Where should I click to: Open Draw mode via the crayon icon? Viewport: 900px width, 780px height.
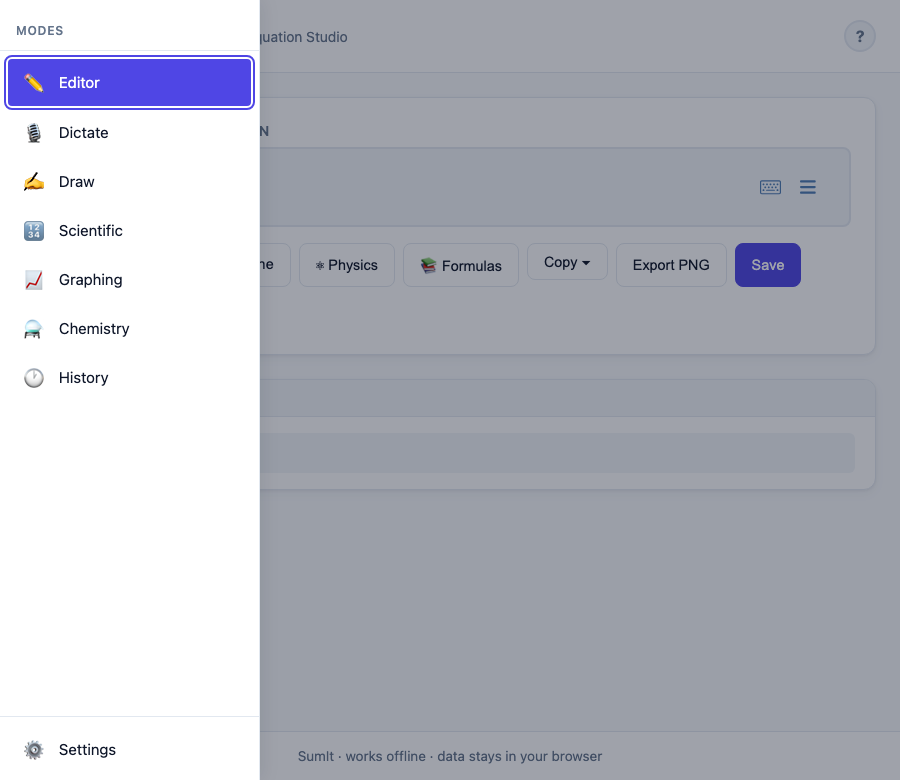pyautogui.click(x=33, y=181)
